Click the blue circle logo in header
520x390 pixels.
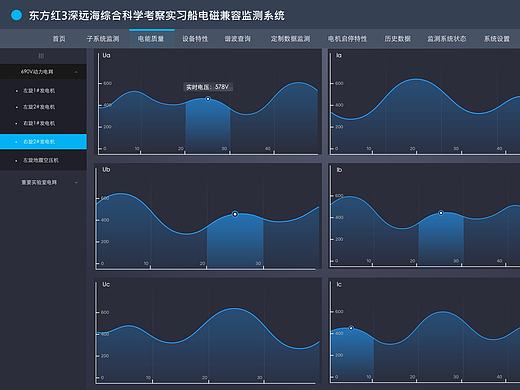[x=16, y=15]
